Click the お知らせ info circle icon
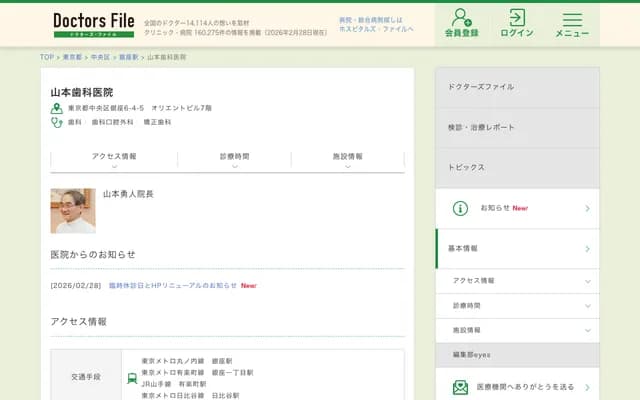This screenshot has width=640, height=400. 460,208
